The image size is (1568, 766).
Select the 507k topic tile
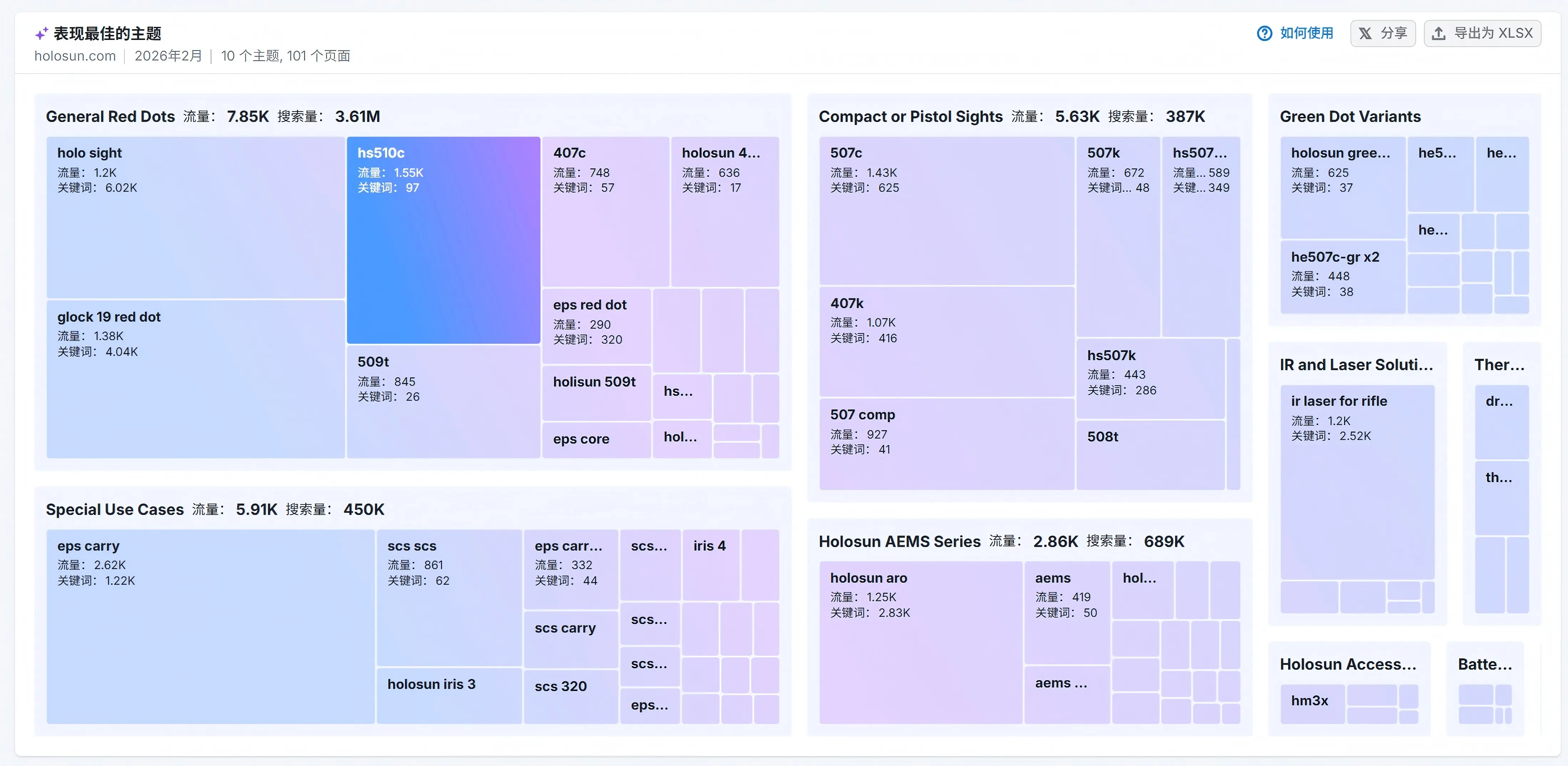(x=1118, y=237)
